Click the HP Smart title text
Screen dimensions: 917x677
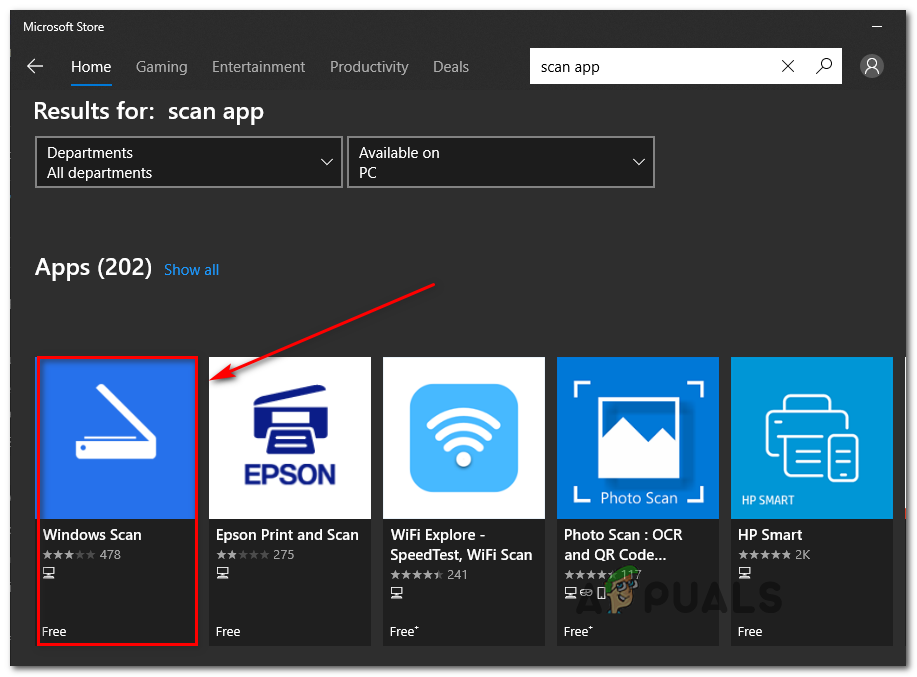(x=770, y=535)
